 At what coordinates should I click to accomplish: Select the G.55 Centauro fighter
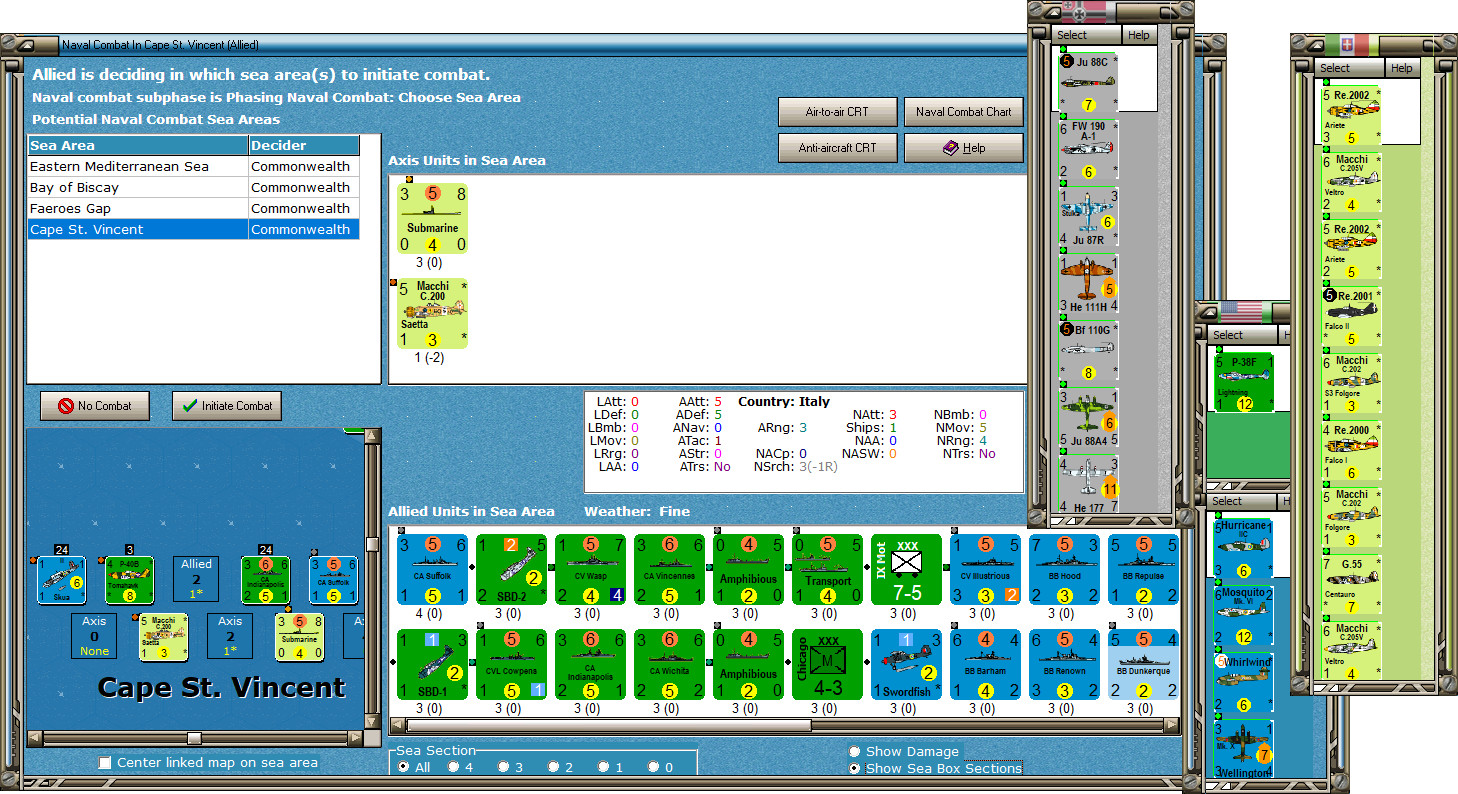tap(1352, 586)
